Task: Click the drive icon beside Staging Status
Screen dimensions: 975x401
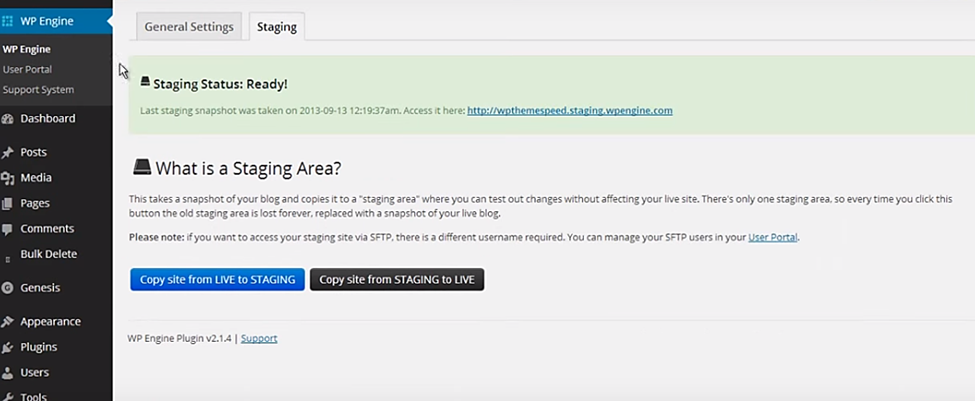Action: (x=145, y=81)
